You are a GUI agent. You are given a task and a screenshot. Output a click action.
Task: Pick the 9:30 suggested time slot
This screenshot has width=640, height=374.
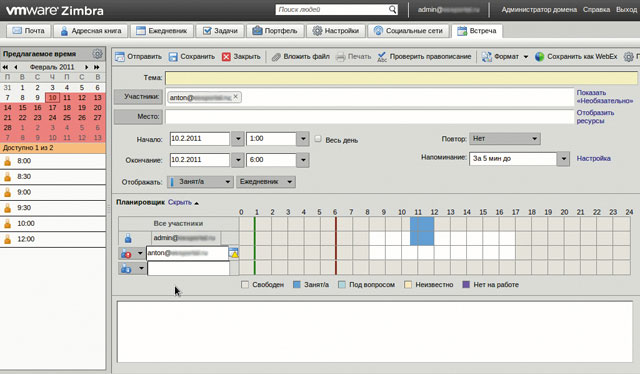pyautogui.click(x=53, y=208)
